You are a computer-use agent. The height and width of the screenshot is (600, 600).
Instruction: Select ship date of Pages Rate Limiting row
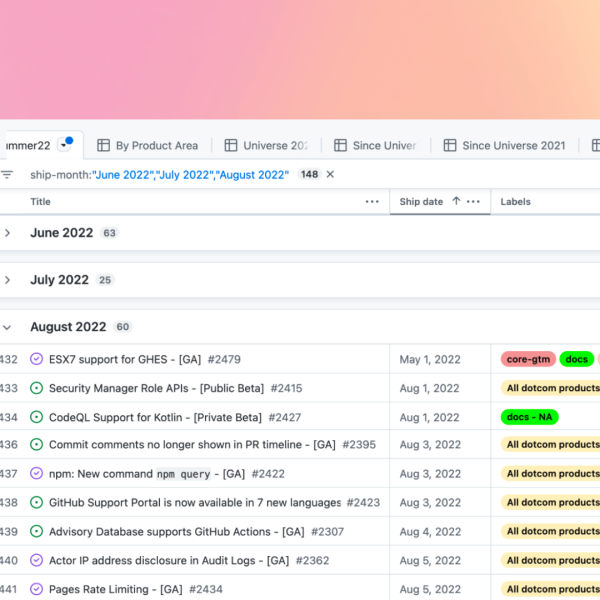point(440,588)
